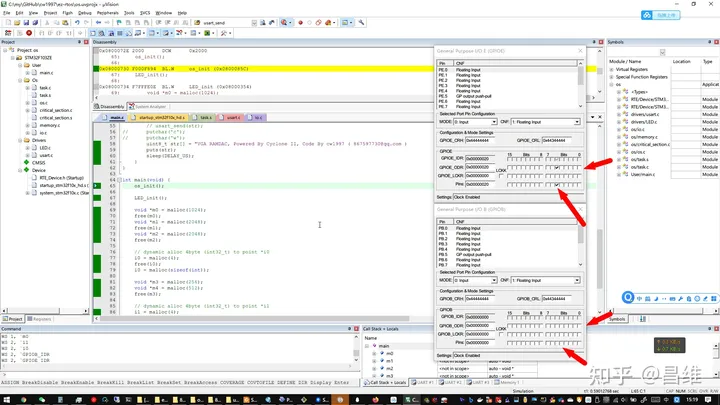
Task: Click the Disassembly Window toolbar icon
Action: [x=101, y=33]
